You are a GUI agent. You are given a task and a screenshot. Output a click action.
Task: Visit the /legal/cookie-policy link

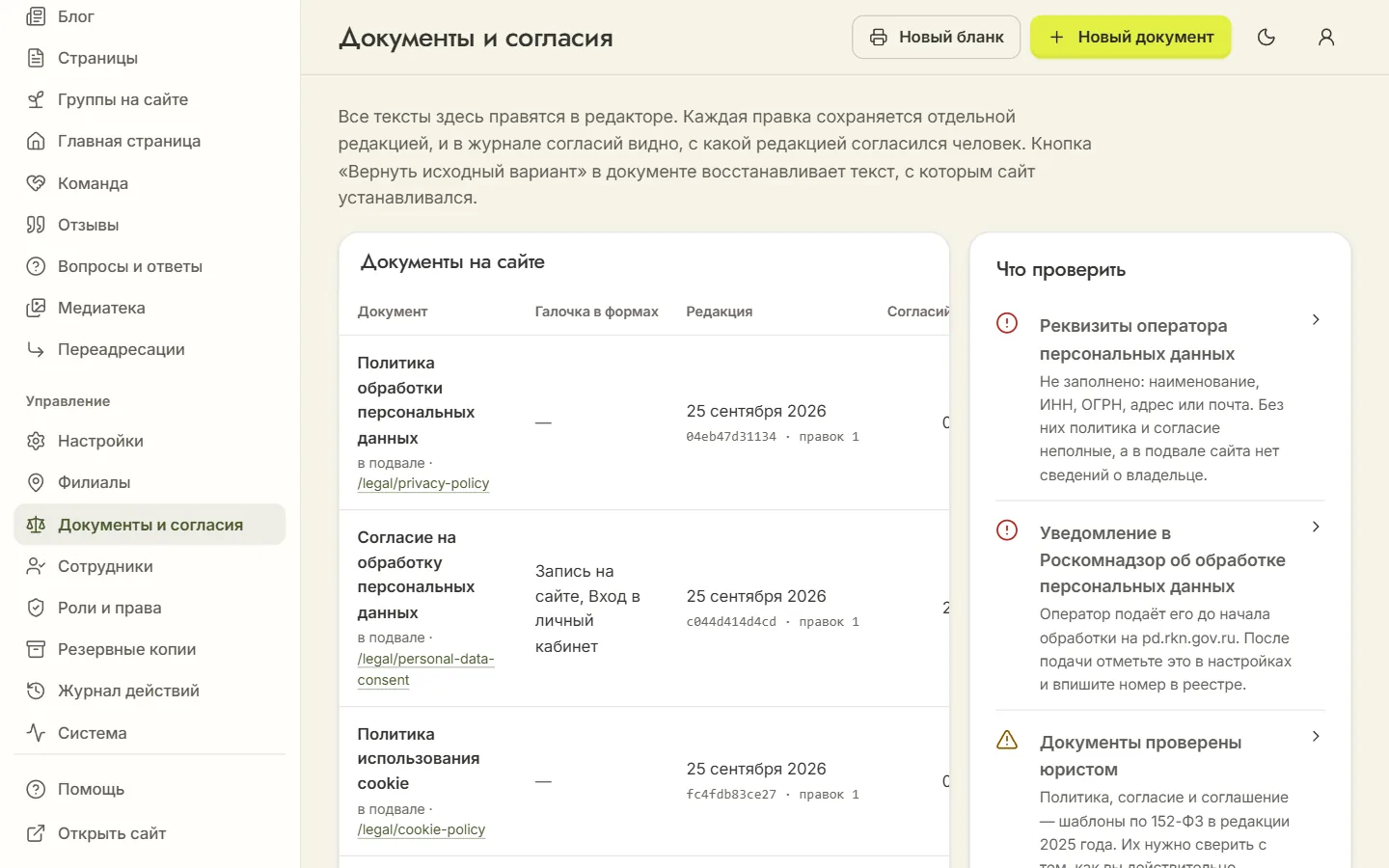(422, 829)
